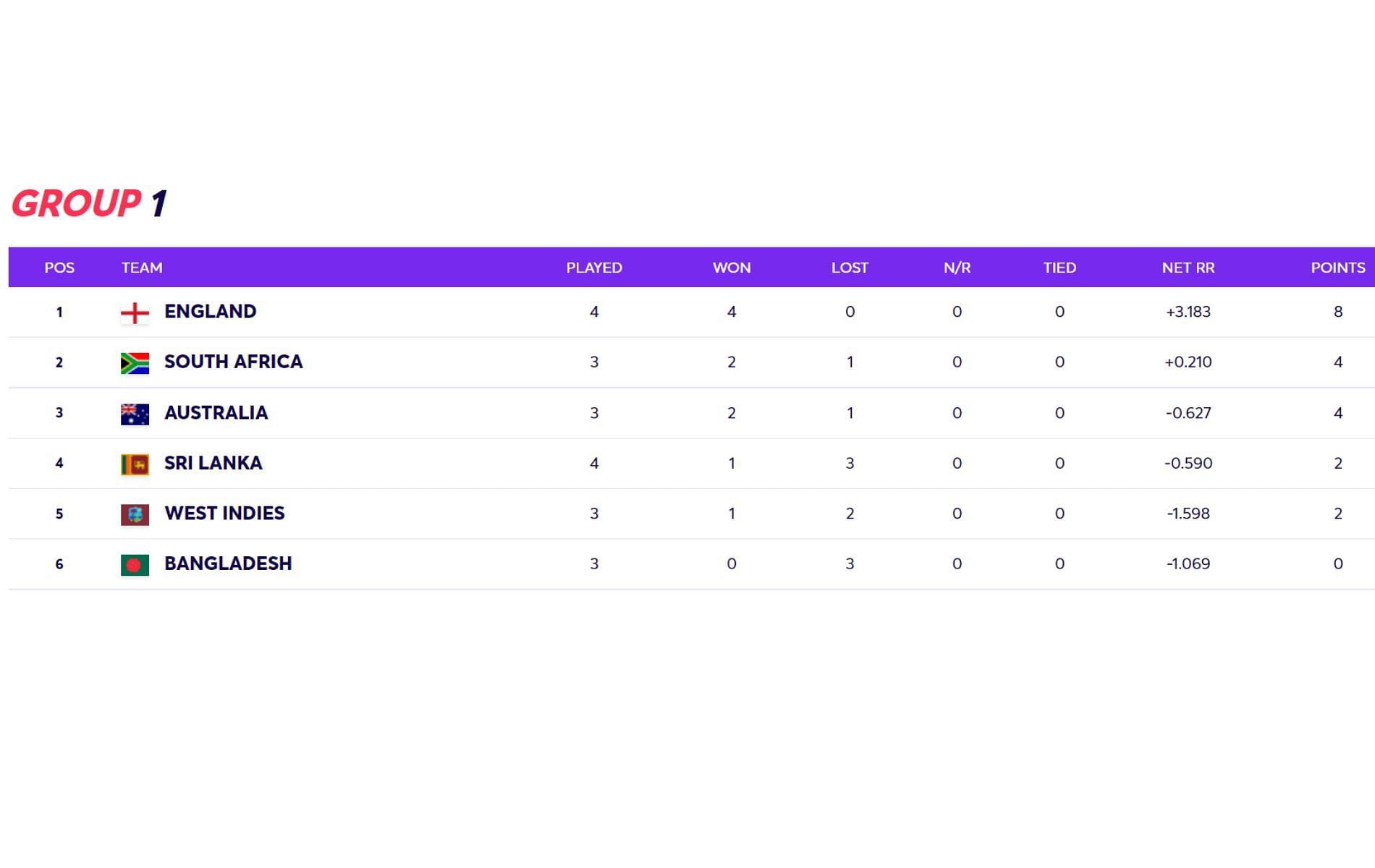Click the NET RR column header
1375x868 pixels.
coord(1188,268)
